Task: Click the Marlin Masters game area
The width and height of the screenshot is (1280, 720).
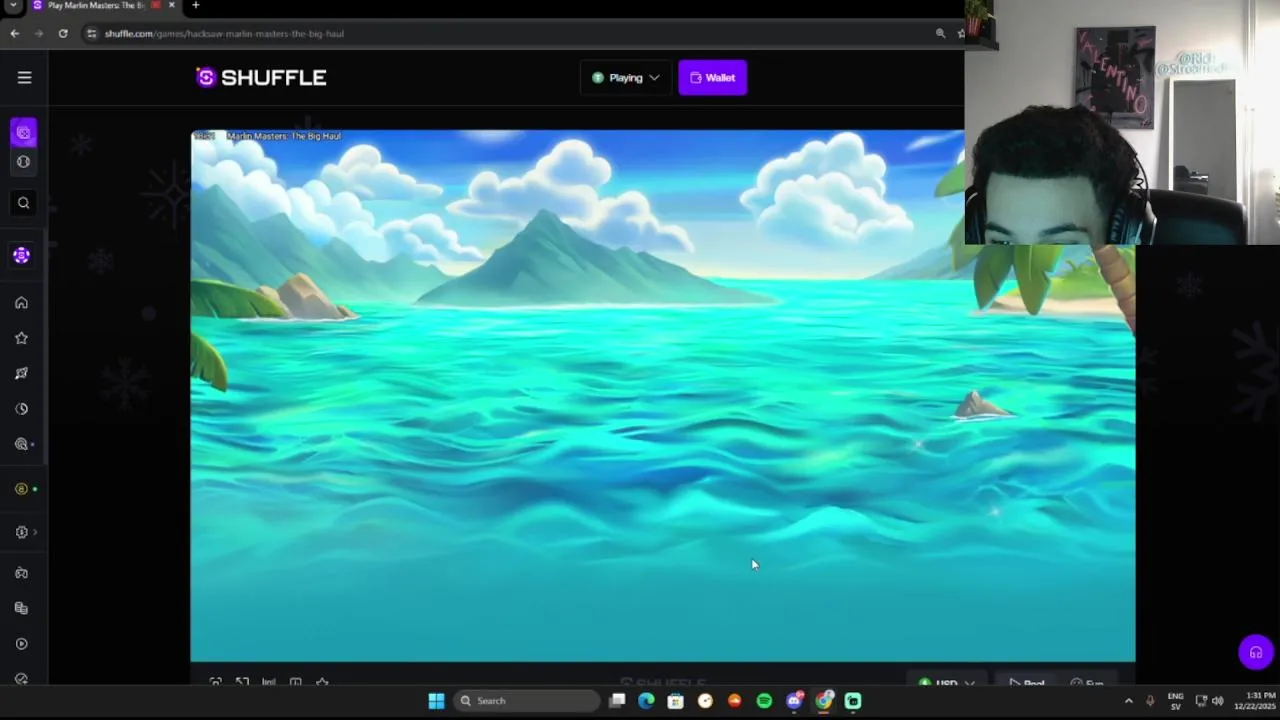Action: point(663,396)
